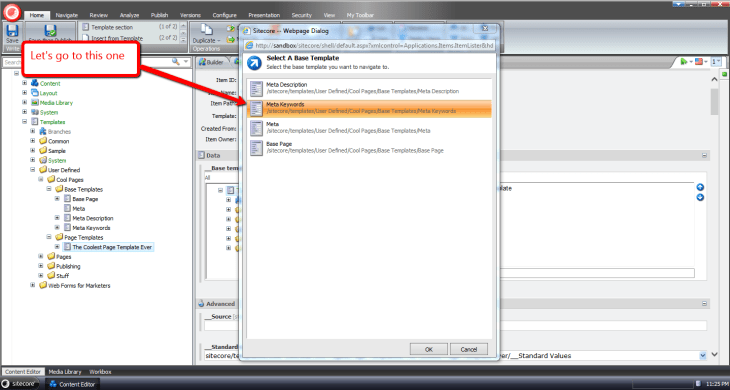730x390 pixels.
Task: Click the Content node icon in tree
Action: [x=35, y=83]
